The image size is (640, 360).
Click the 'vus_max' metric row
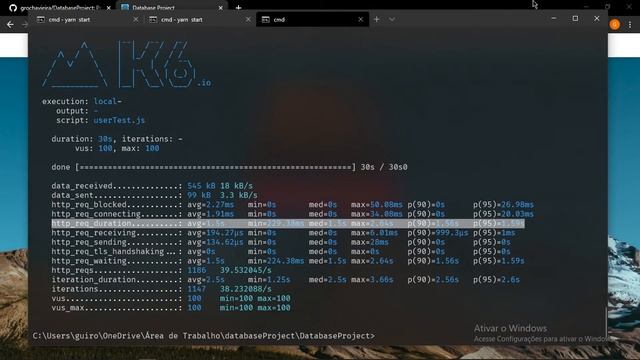tap(171, 308)
